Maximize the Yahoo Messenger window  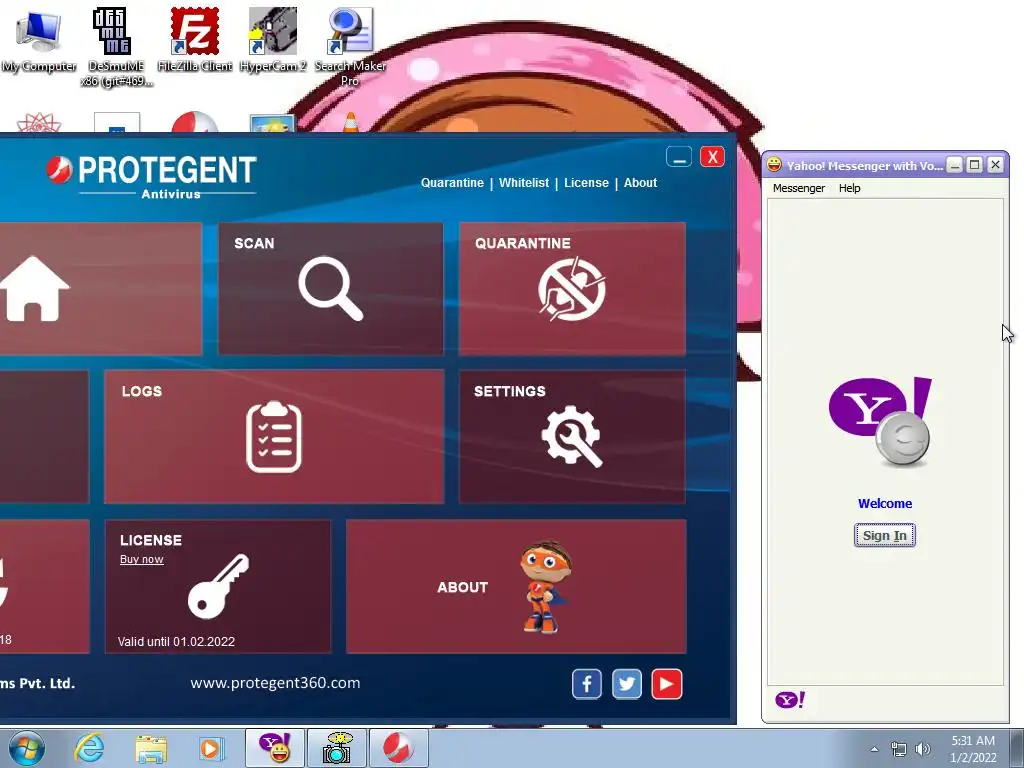pyautogui.click(x=974, y=165)
